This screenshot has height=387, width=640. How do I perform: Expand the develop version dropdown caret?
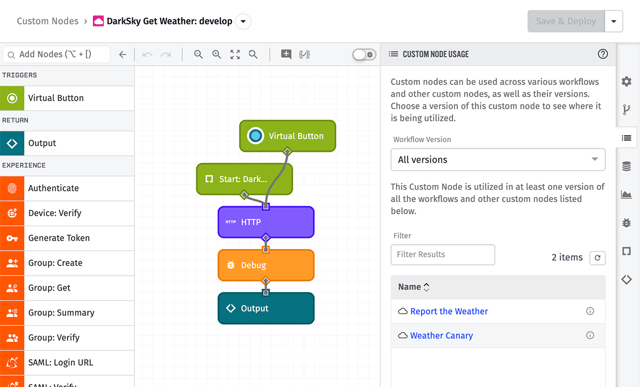coord(243,21)
